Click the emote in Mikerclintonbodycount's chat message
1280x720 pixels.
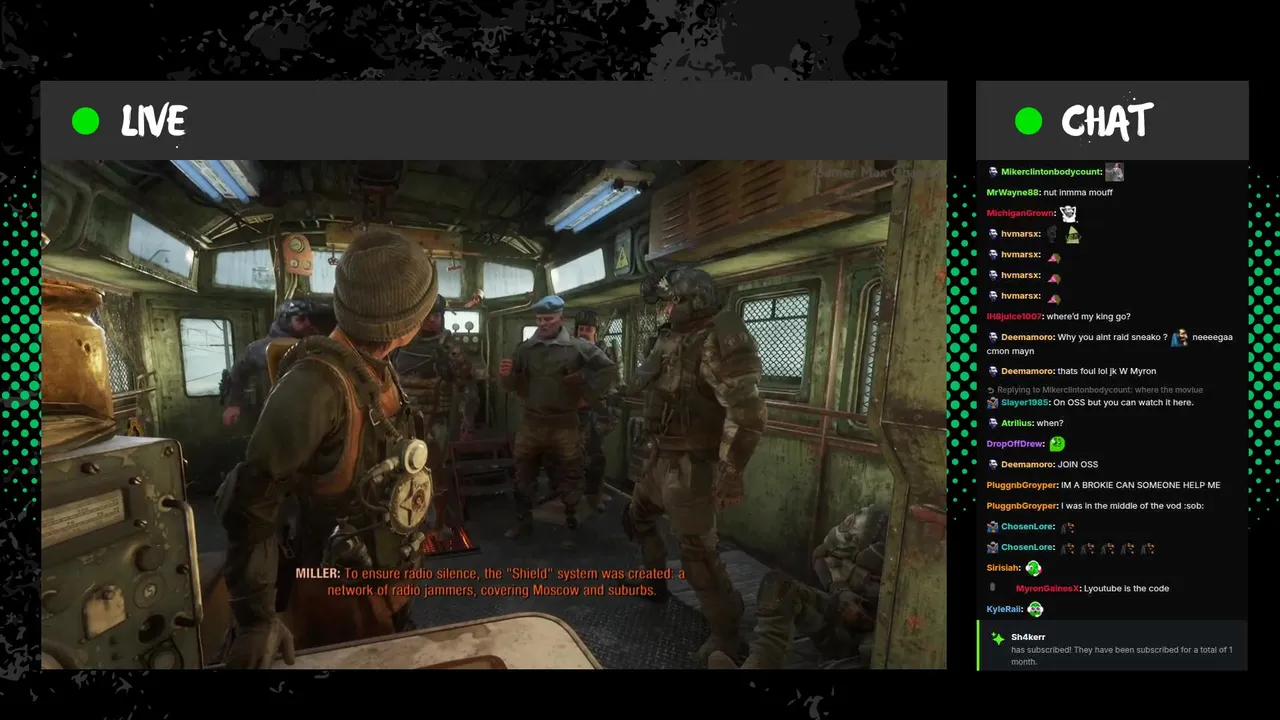click(1114, 172)
